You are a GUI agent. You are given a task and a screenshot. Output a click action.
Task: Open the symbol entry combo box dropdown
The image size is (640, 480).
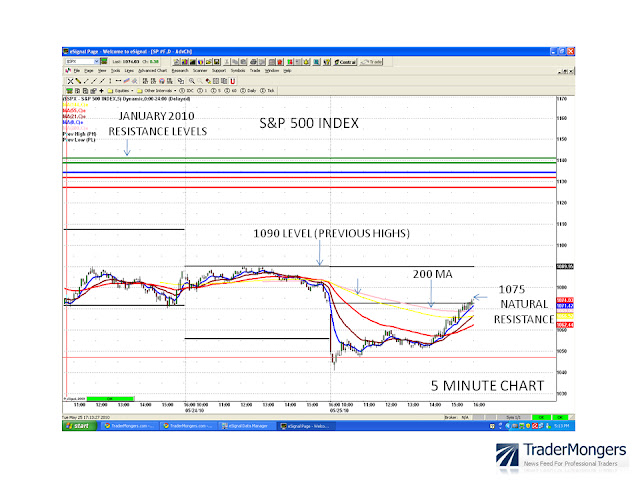coord(96,61)
